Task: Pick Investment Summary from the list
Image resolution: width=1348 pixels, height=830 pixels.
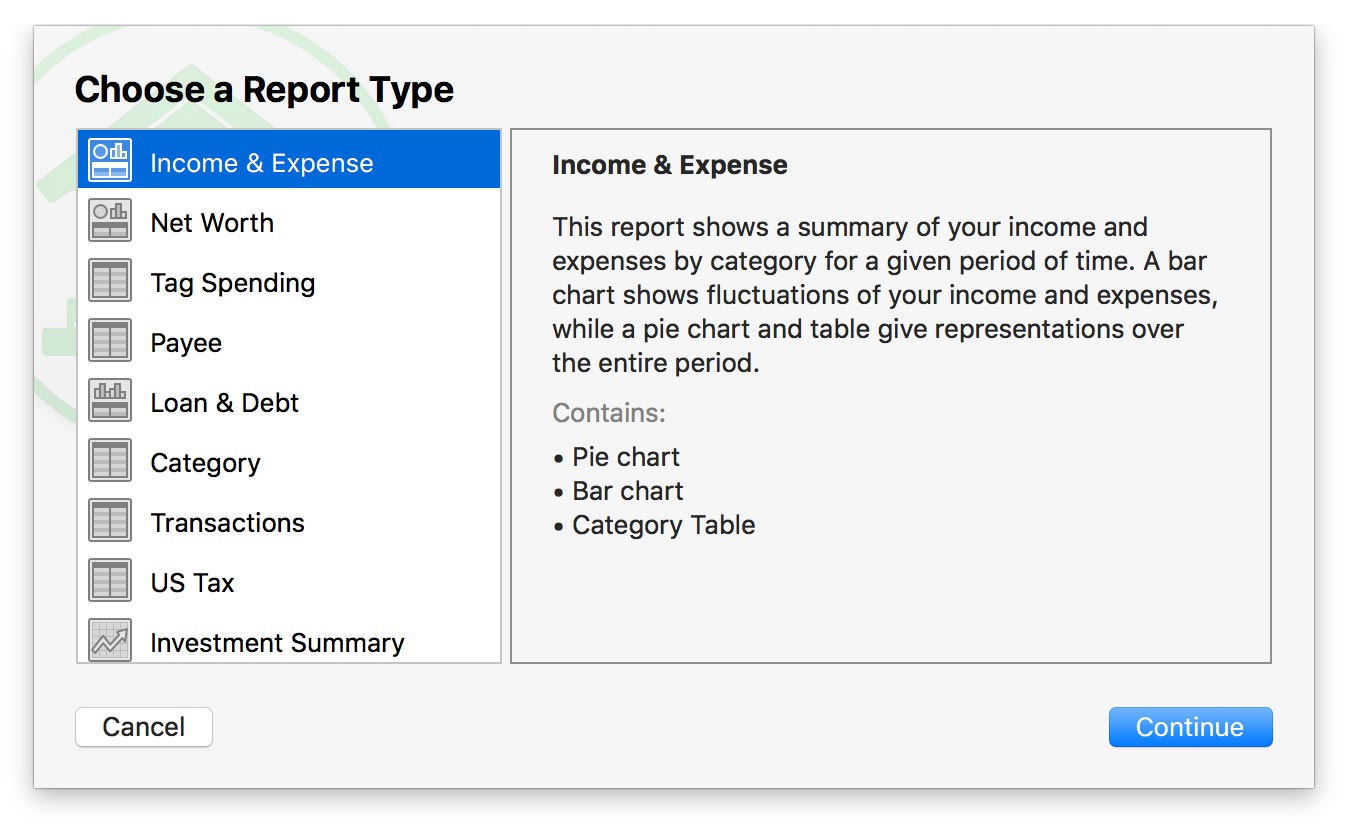Action: (x=277, y=642)
